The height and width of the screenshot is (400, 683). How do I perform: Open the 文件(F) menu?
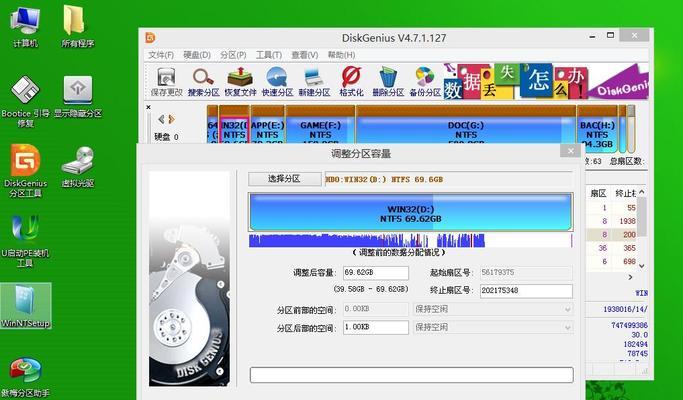click(x=161, y=55)
